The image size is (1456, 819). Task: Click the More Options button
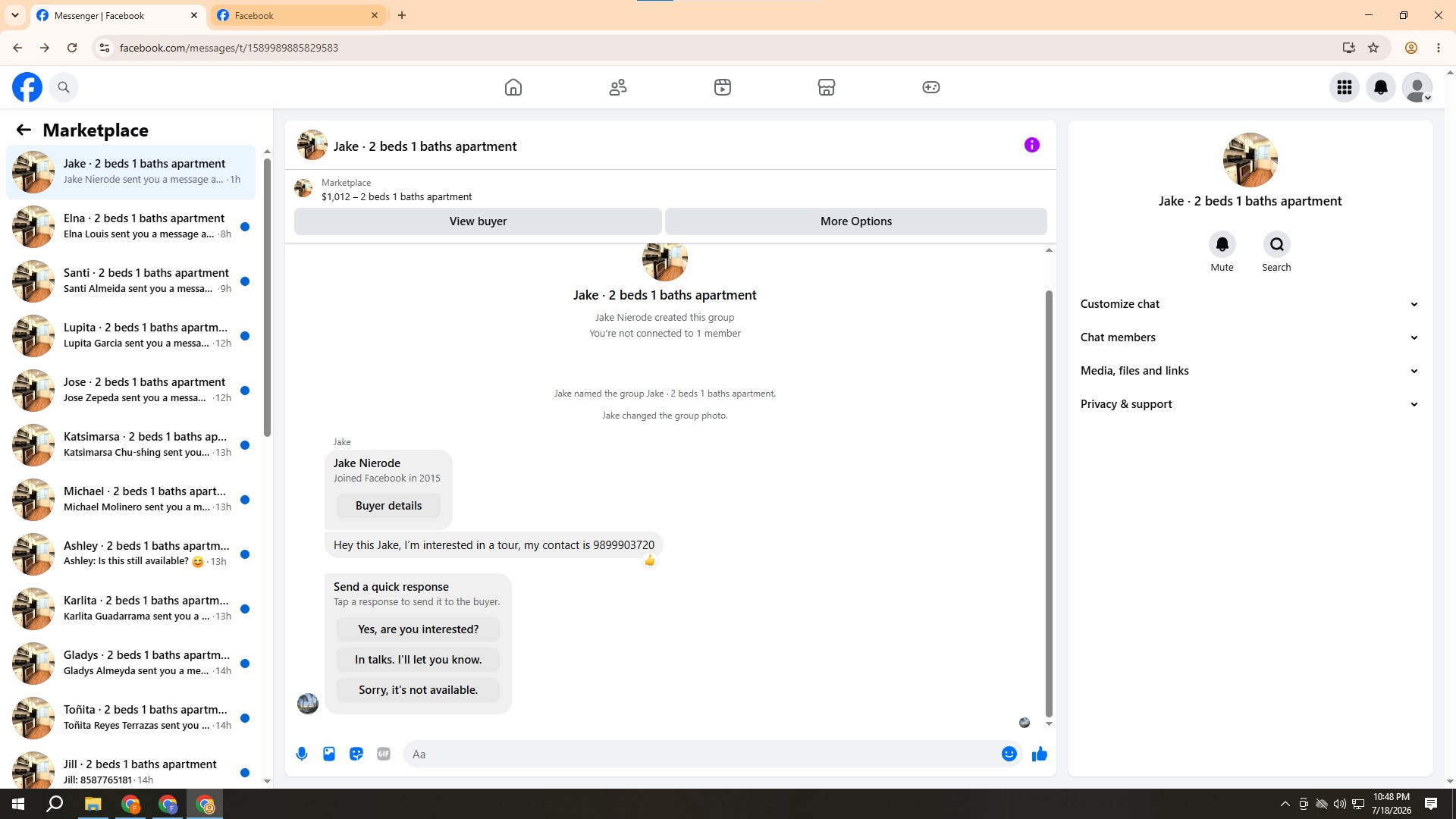click(x=856, y=221)
